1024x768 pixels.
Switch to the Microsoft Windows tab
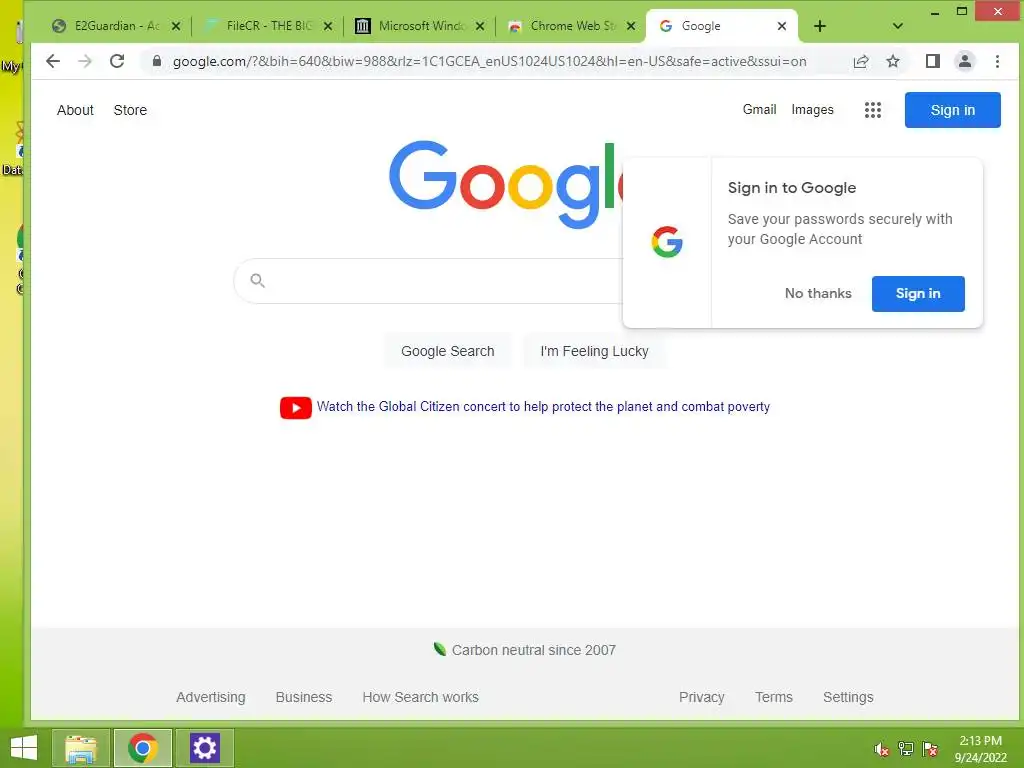tap(418, 26)
